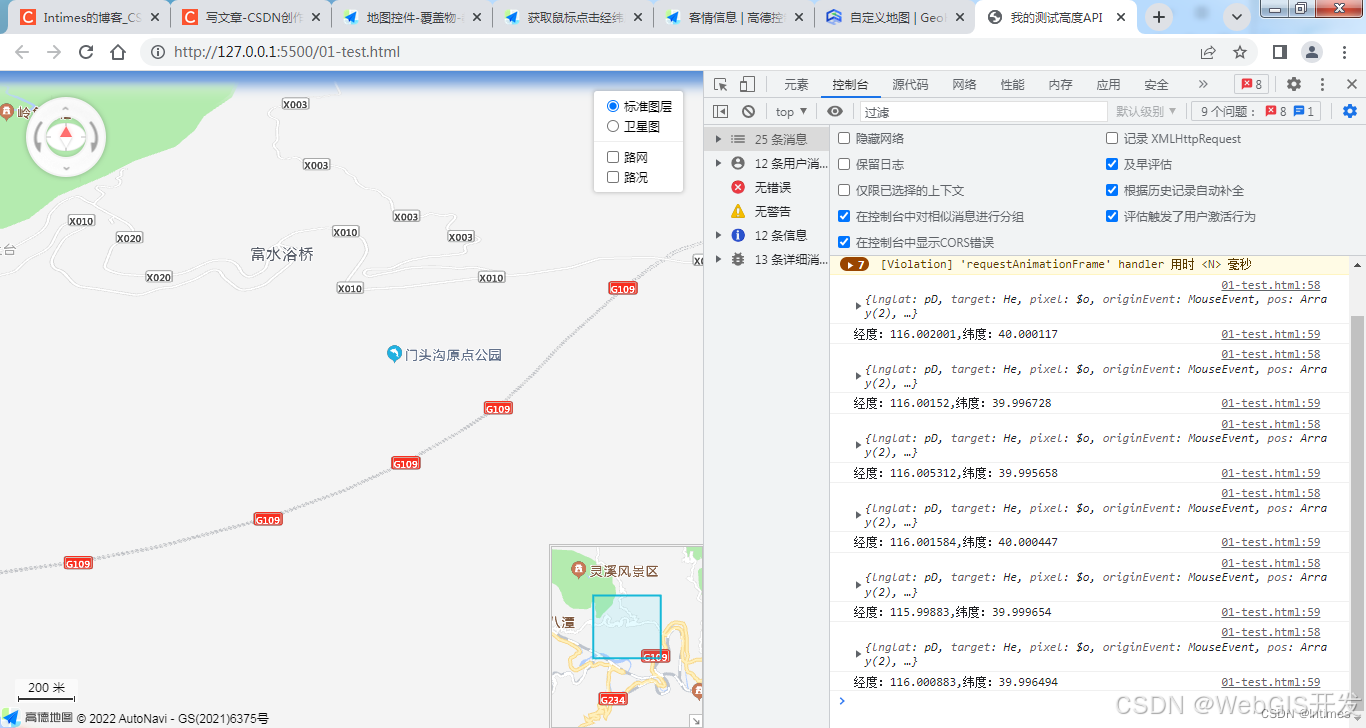Open console settings blue gear
The image size is (1366, 728).
pos(1350,111)
